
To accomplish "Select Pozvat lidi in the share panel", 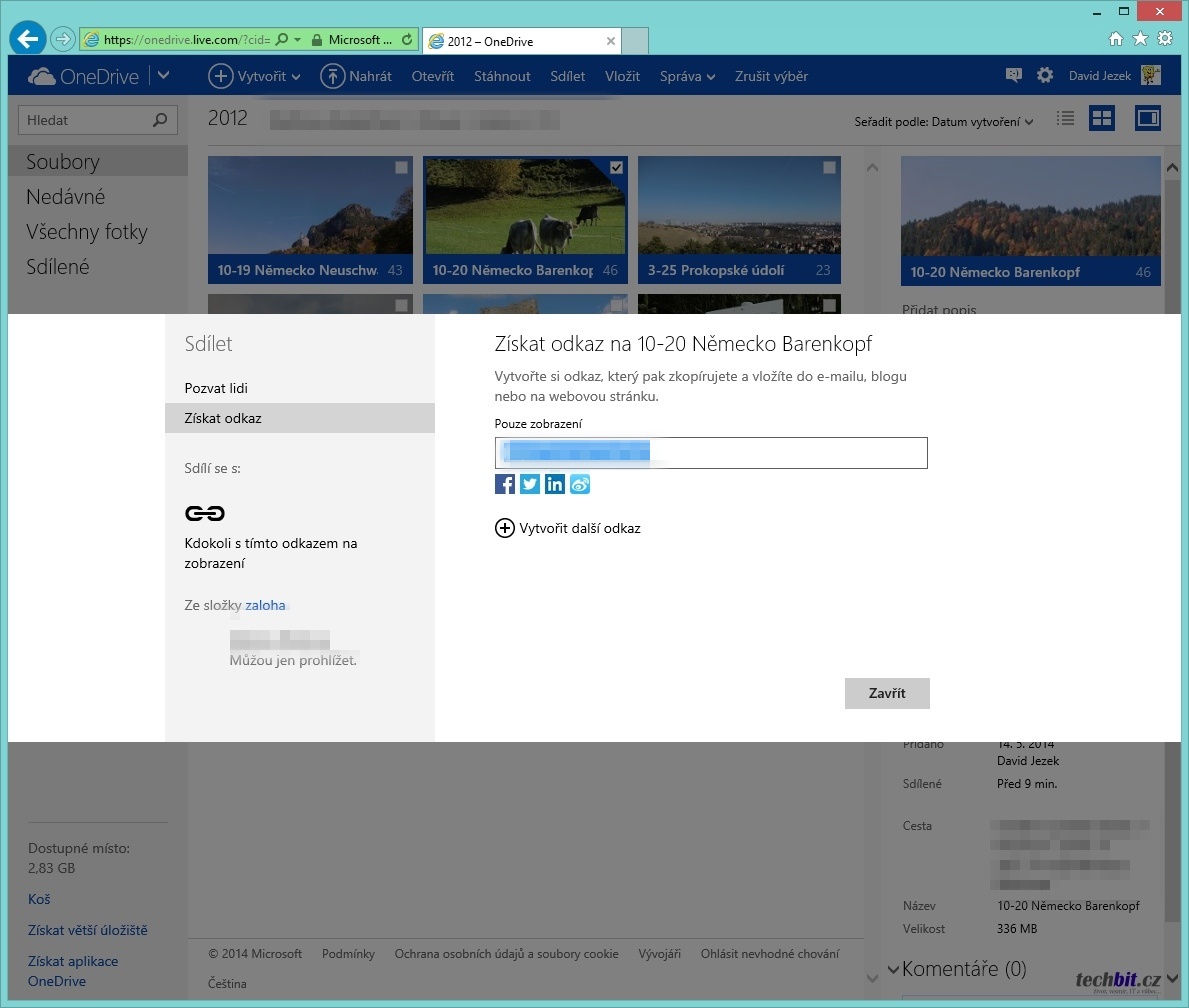I will point(216,388).
